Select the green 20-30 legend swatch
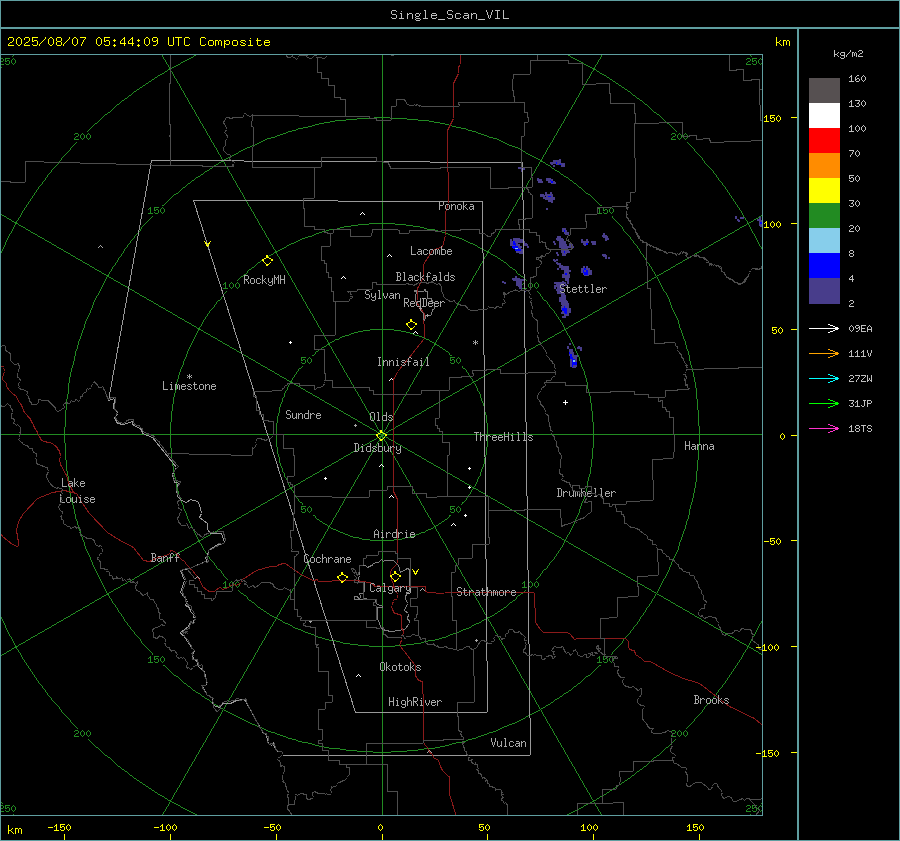This screenshot has width=900, height=841. [824, 215]
